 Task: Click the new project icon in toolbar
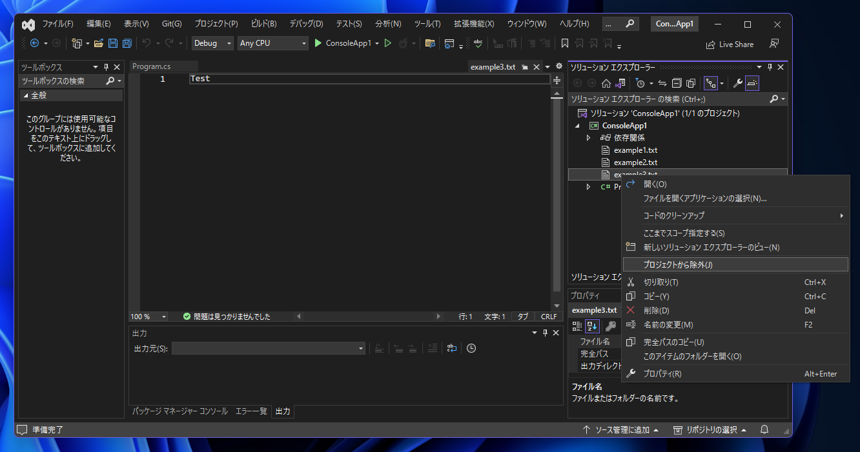76,43
